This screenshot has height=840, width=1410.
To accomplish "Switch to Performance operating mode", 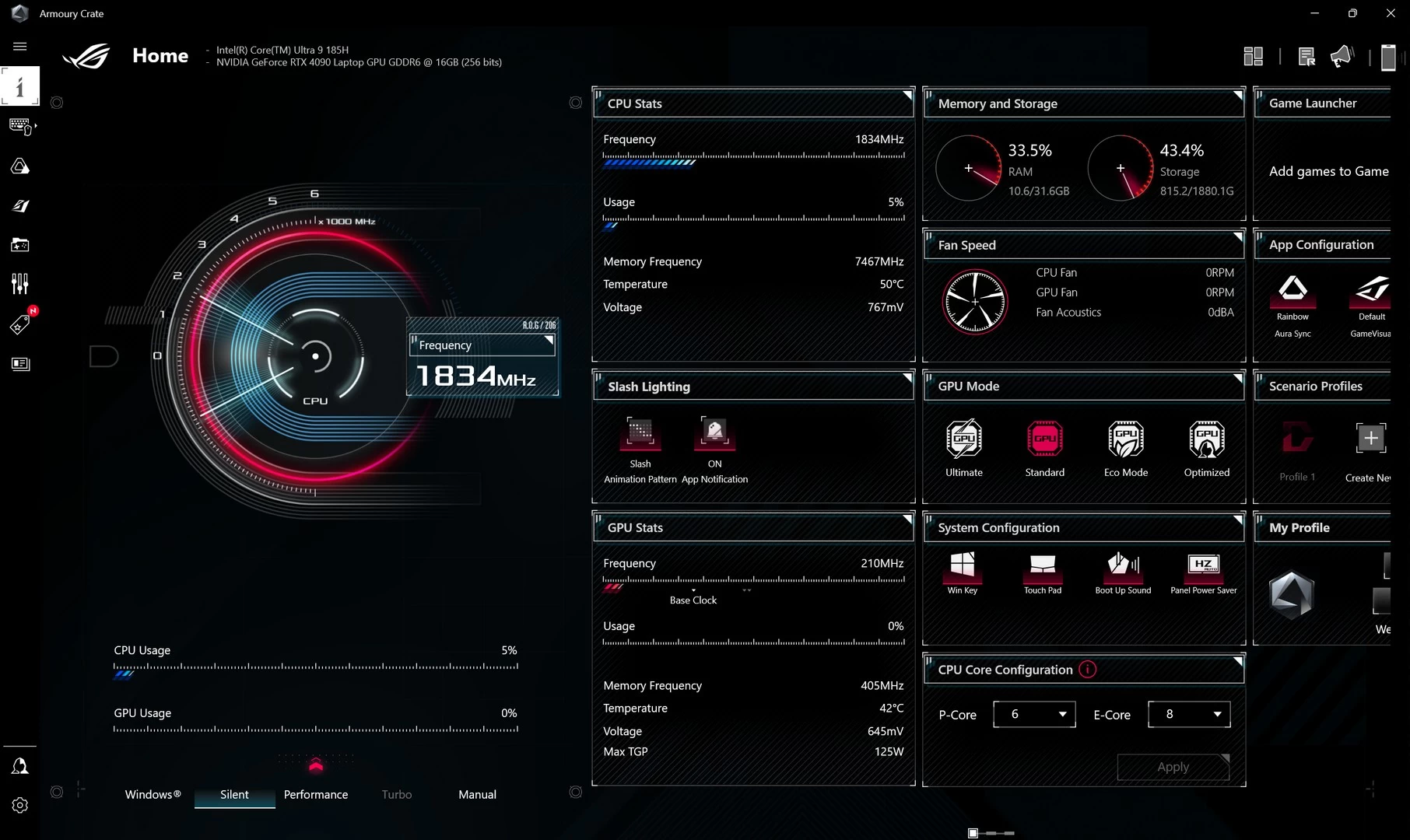I will tap(316, 794).
